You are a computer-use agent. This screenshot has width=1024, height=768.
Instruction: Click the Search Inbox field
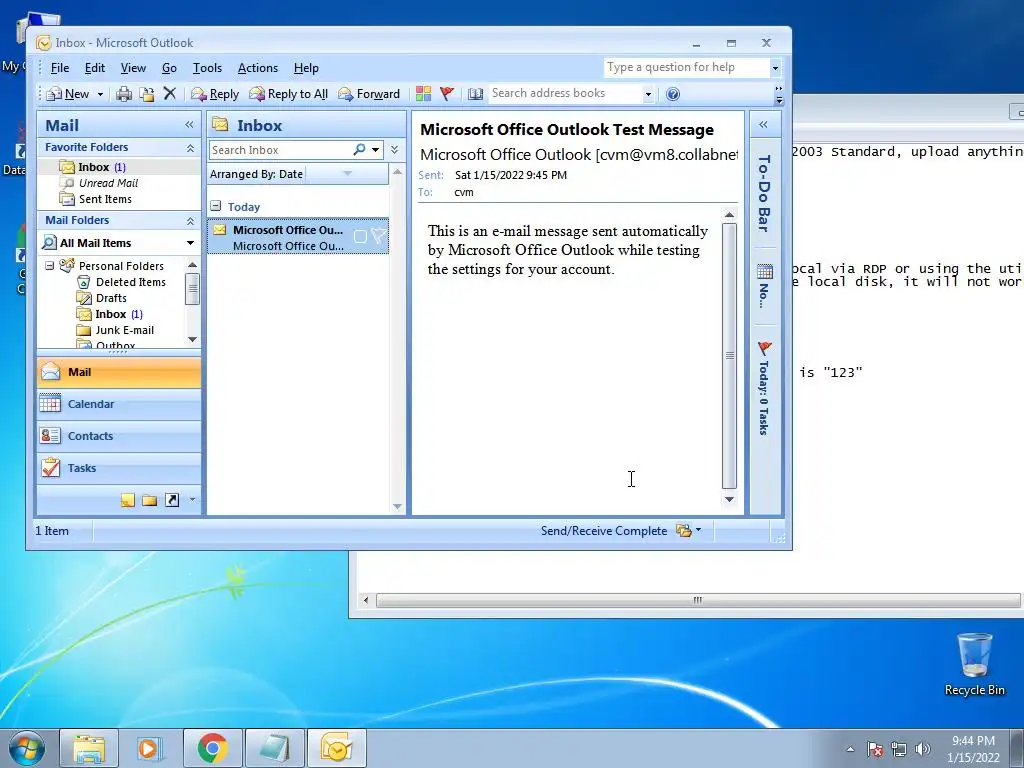tap(280, 150)
